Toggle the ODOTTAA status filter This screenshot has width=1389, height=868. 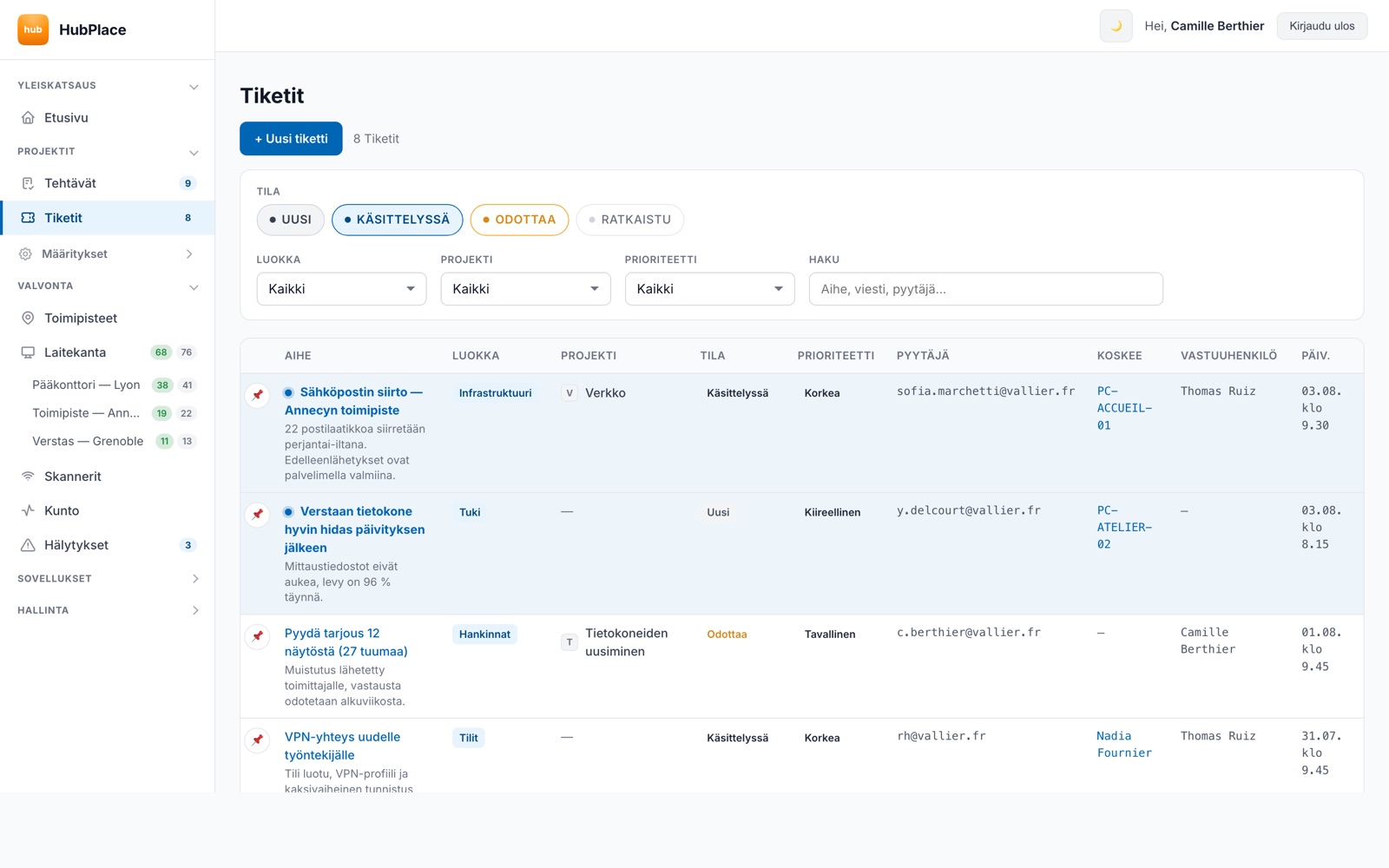point(519,220)
